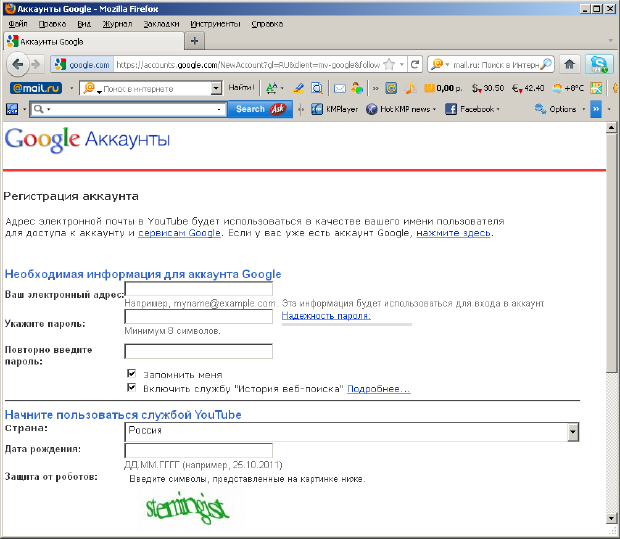Click the colorful people icon next to envelope
This screenshot has height=539, width=620.
[357, 88]
